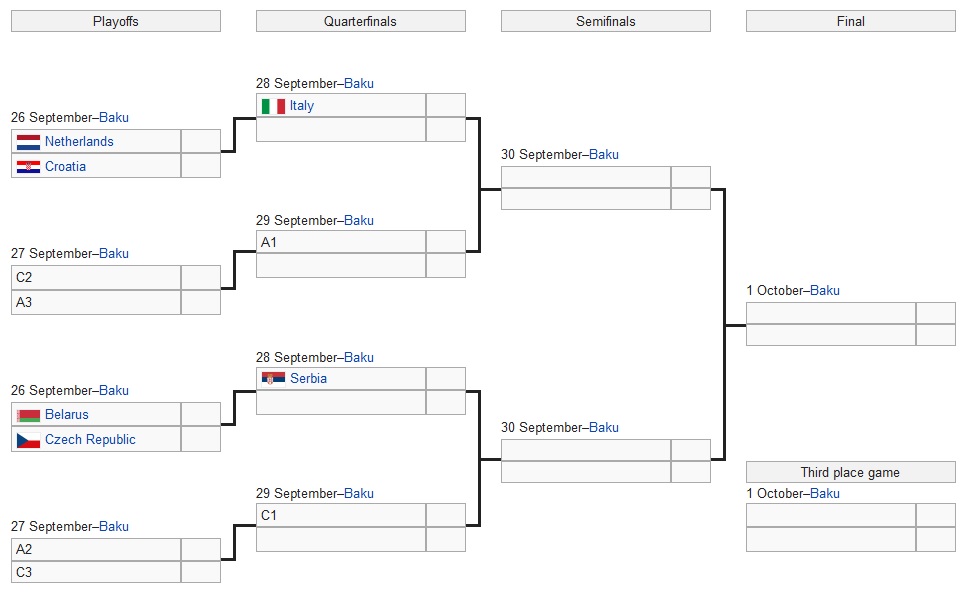Screen dimensions: 969x595
Task: Click the Italy flag icon
Action: 273,106
